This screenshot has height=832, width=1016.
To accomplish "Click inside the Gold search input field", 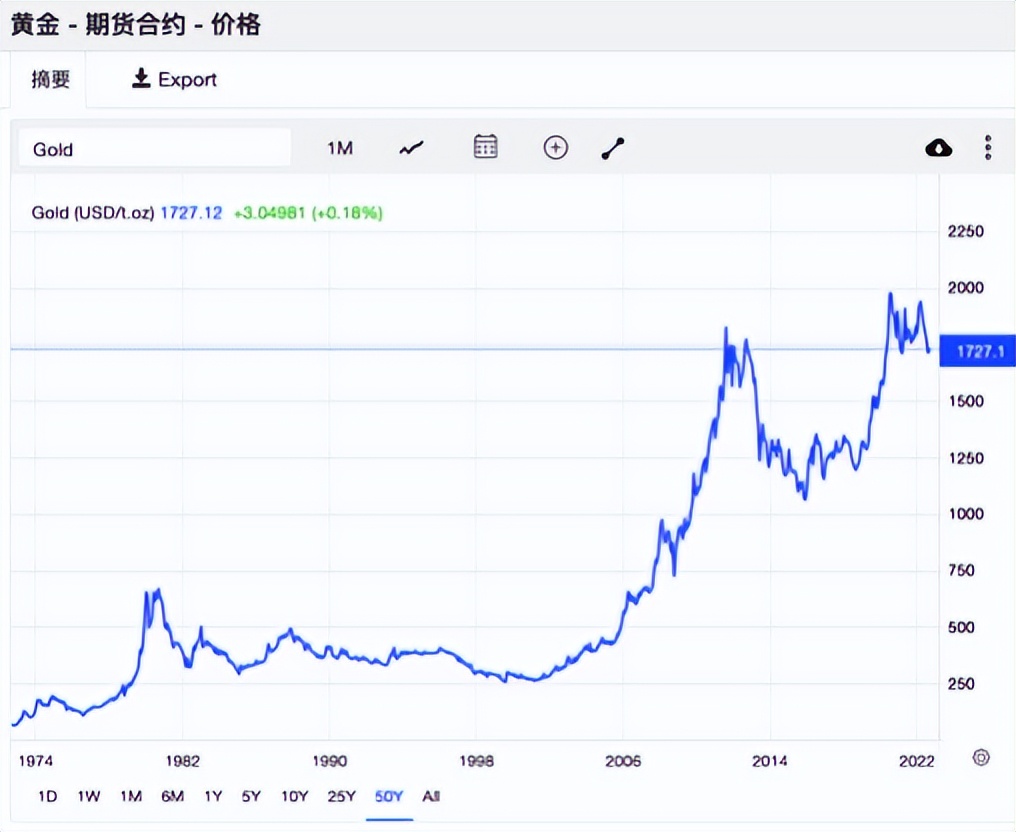I will 154,149.
